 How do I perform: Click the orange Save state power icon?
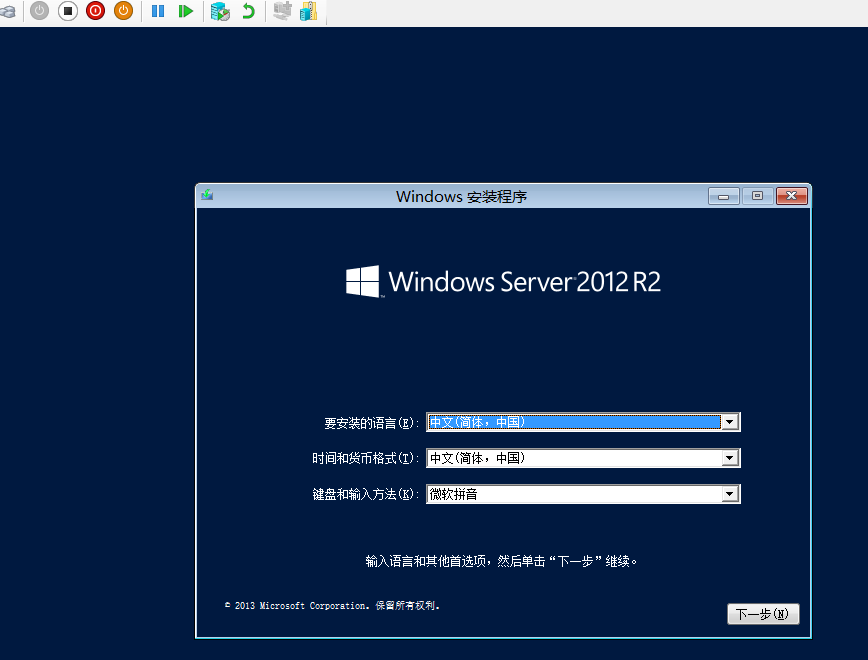point(123,11)
